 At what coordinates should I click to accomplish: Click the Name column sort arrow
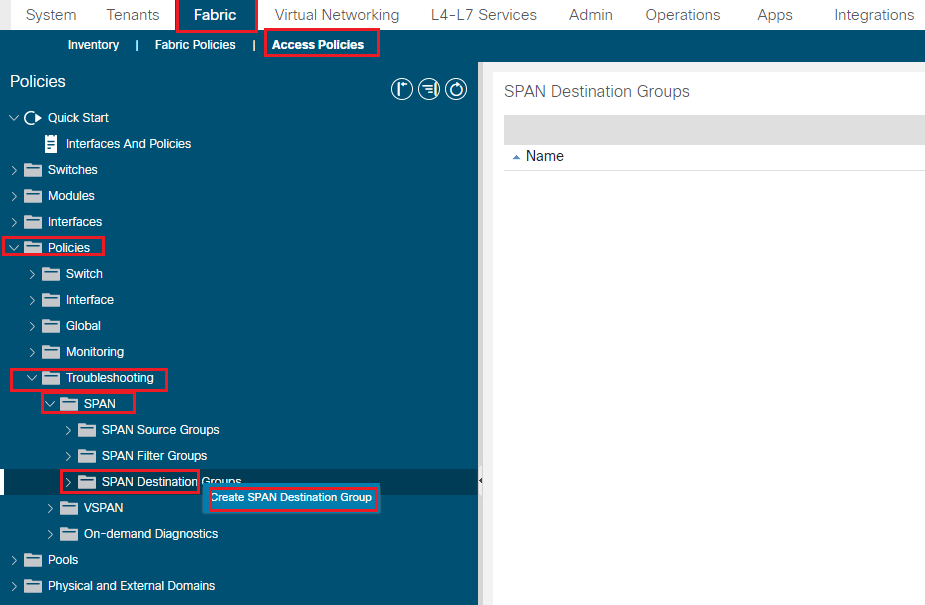click(x=516, y=157)
